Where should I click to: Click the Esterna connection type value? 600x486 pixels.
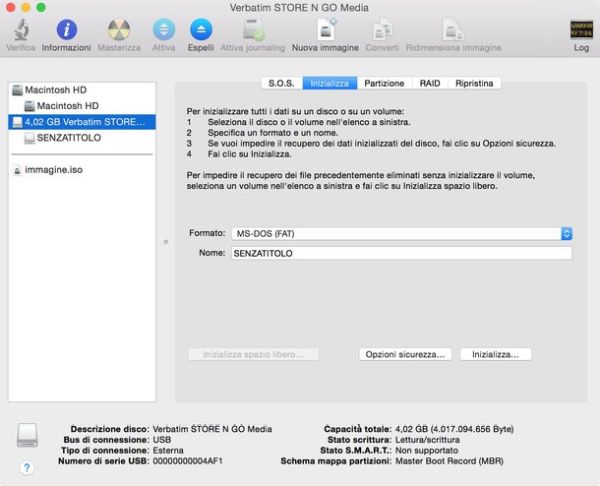point(168,450)
